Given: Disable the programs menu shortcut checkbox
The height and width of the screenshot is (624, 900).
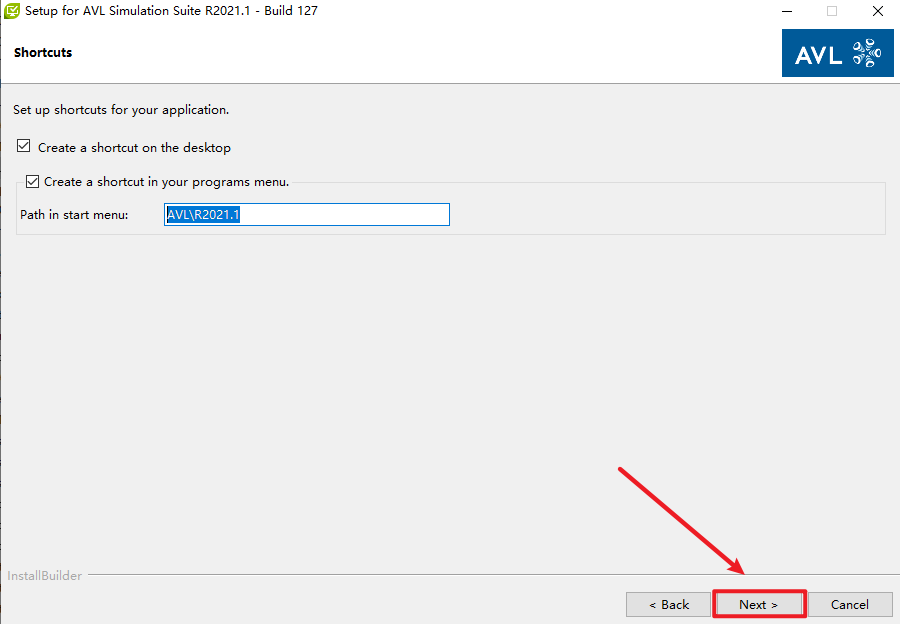Looking at the screenshot, I should click(33, 182).
